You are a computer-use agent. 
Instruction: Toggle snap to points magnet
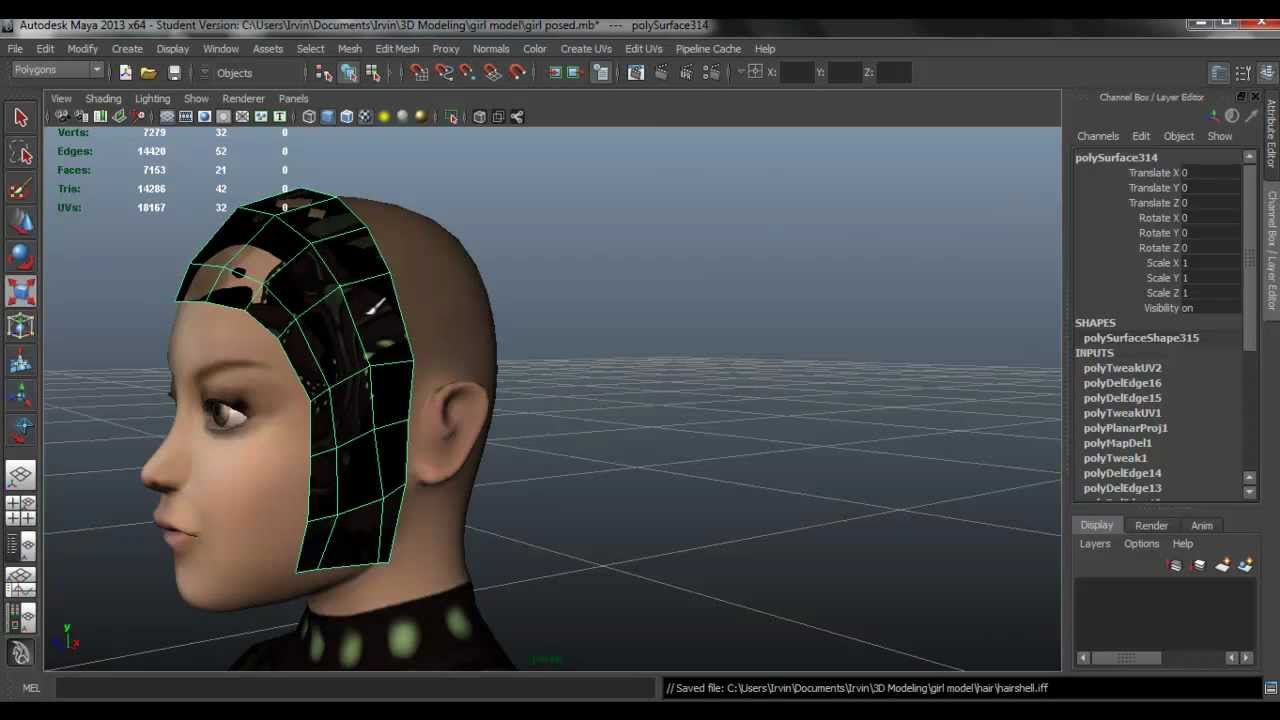468,72
